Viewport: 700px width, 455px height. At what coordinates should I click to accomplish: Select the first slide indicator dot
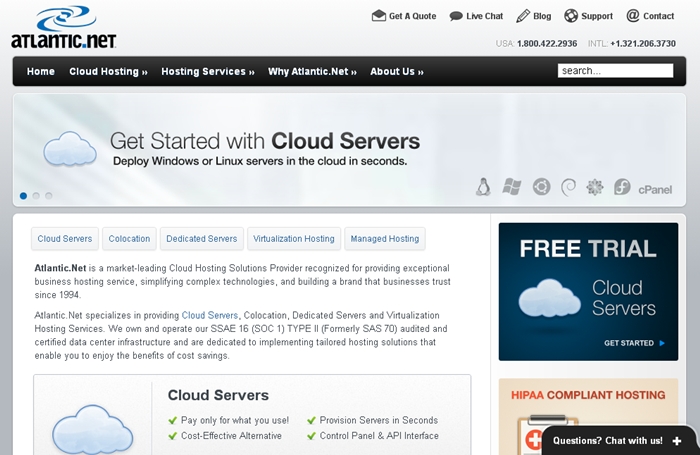point(24,196)
